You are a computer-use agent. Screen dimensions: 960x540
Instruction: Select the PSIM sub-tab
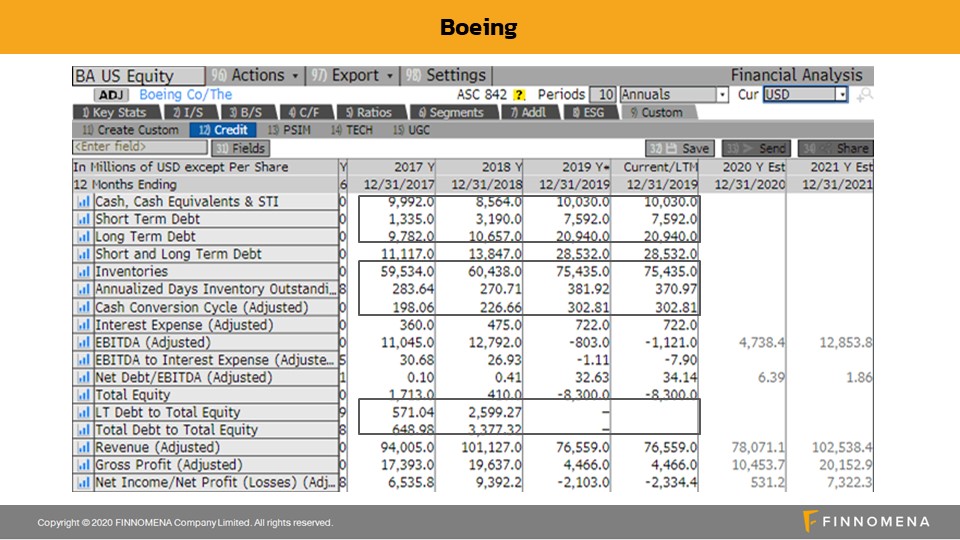(290, 130)
